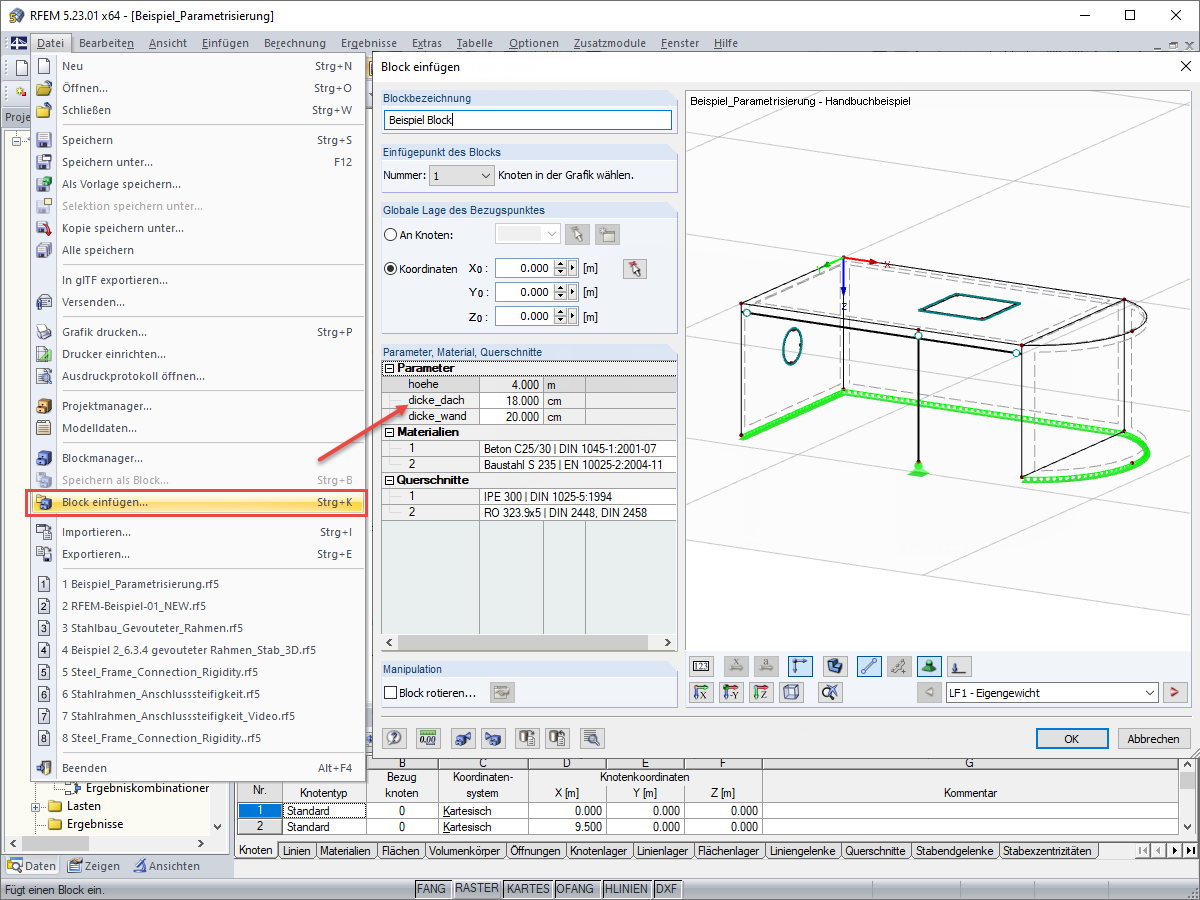Image resolution: width=1200 pixels, height=900 pixels.
Task: Choose Block einfügen... from Datei menu
Action: 199,502
